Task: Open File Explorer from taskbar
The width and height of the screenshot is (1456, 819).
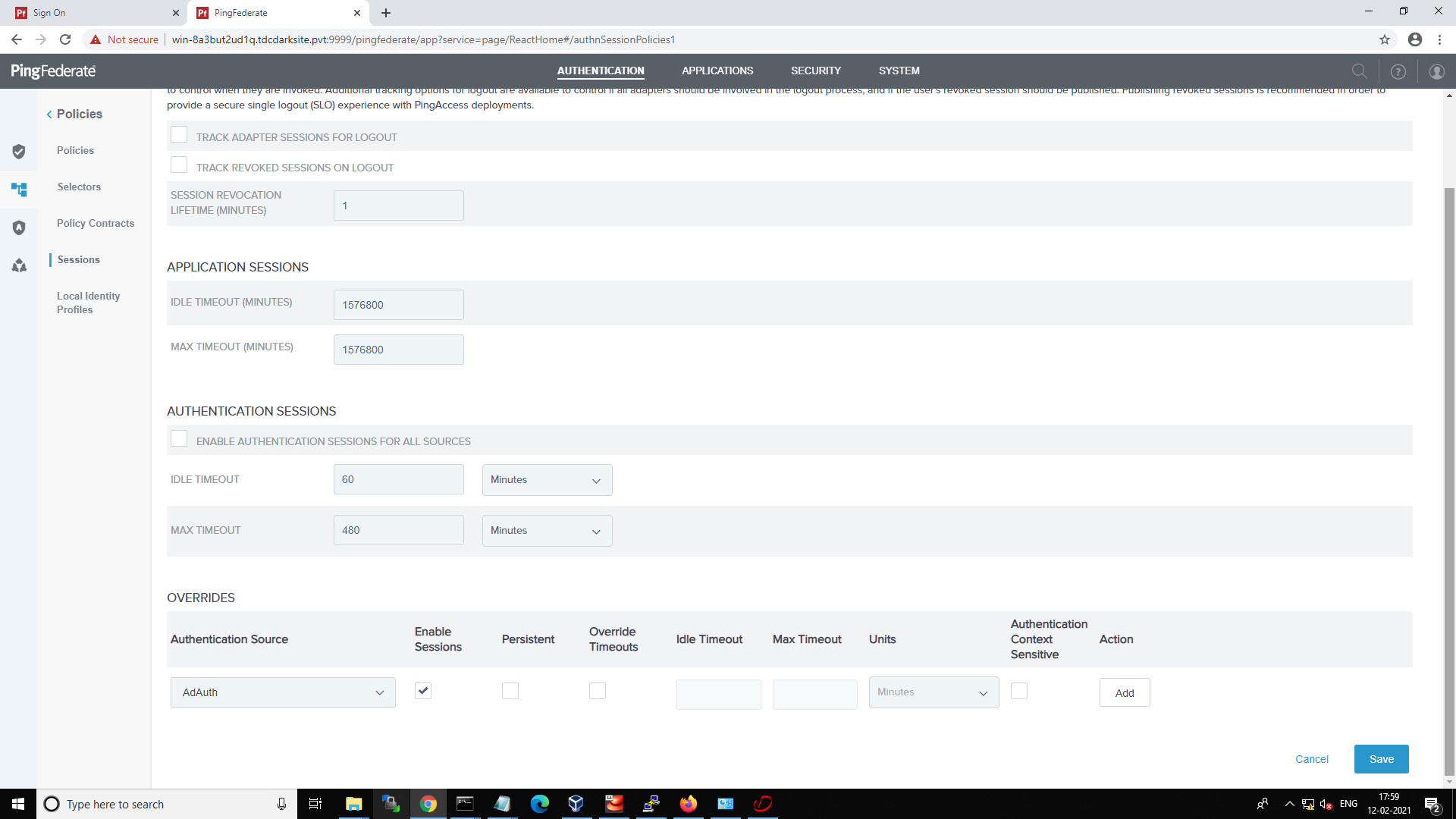Action: (x=353, y=804)
